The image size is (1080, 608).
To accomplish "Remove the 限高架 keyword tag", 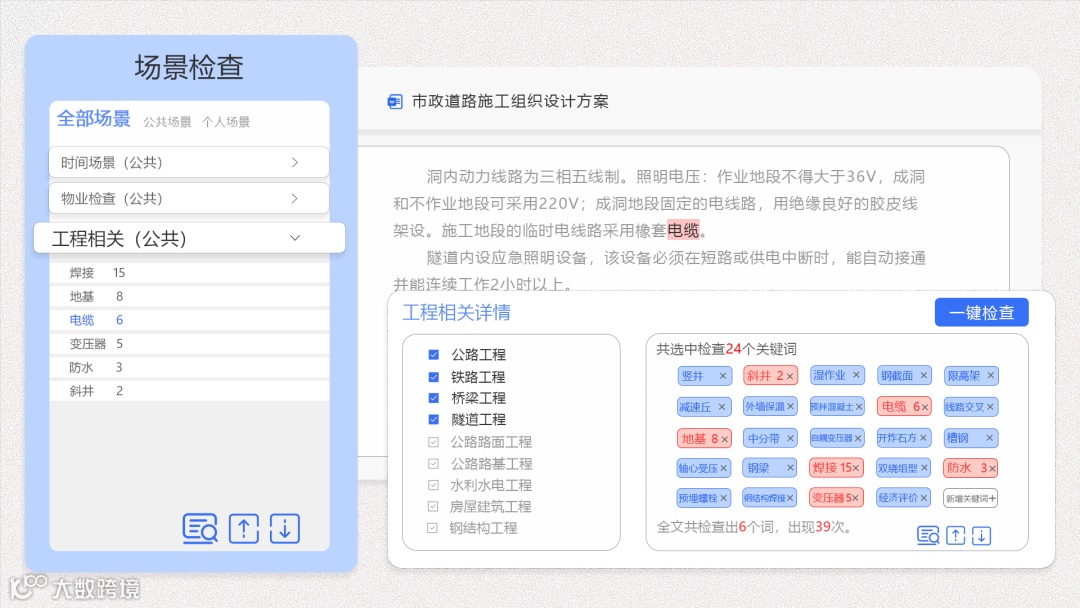I will point(990,375).
